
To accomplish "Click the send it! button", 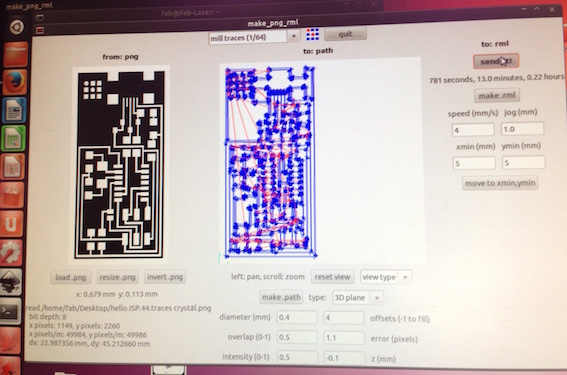I will (x=496, y=61).
